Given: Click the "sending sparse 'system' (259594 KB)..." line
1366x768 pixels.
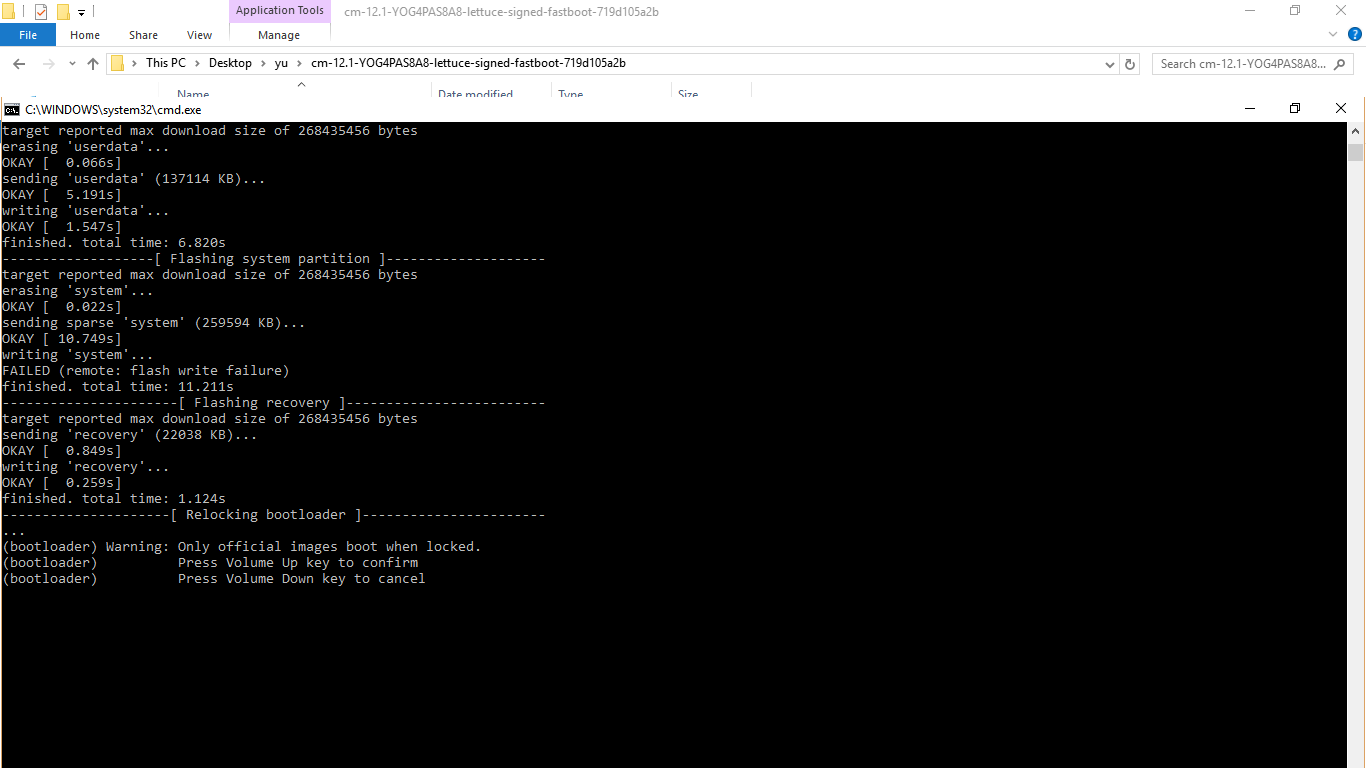Looking at the screenshot, I should coord(154,323).
